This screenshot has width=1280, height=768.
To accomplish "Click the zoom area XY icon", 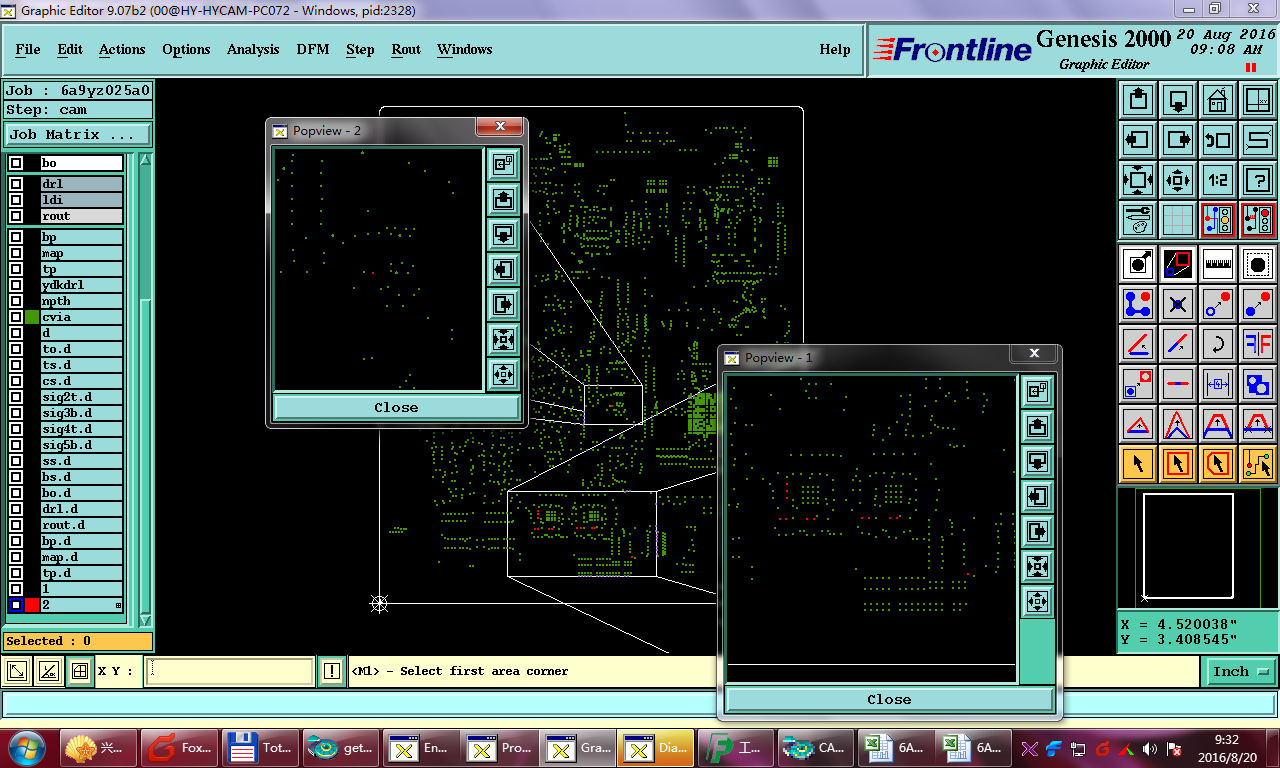I will 1258,100.
